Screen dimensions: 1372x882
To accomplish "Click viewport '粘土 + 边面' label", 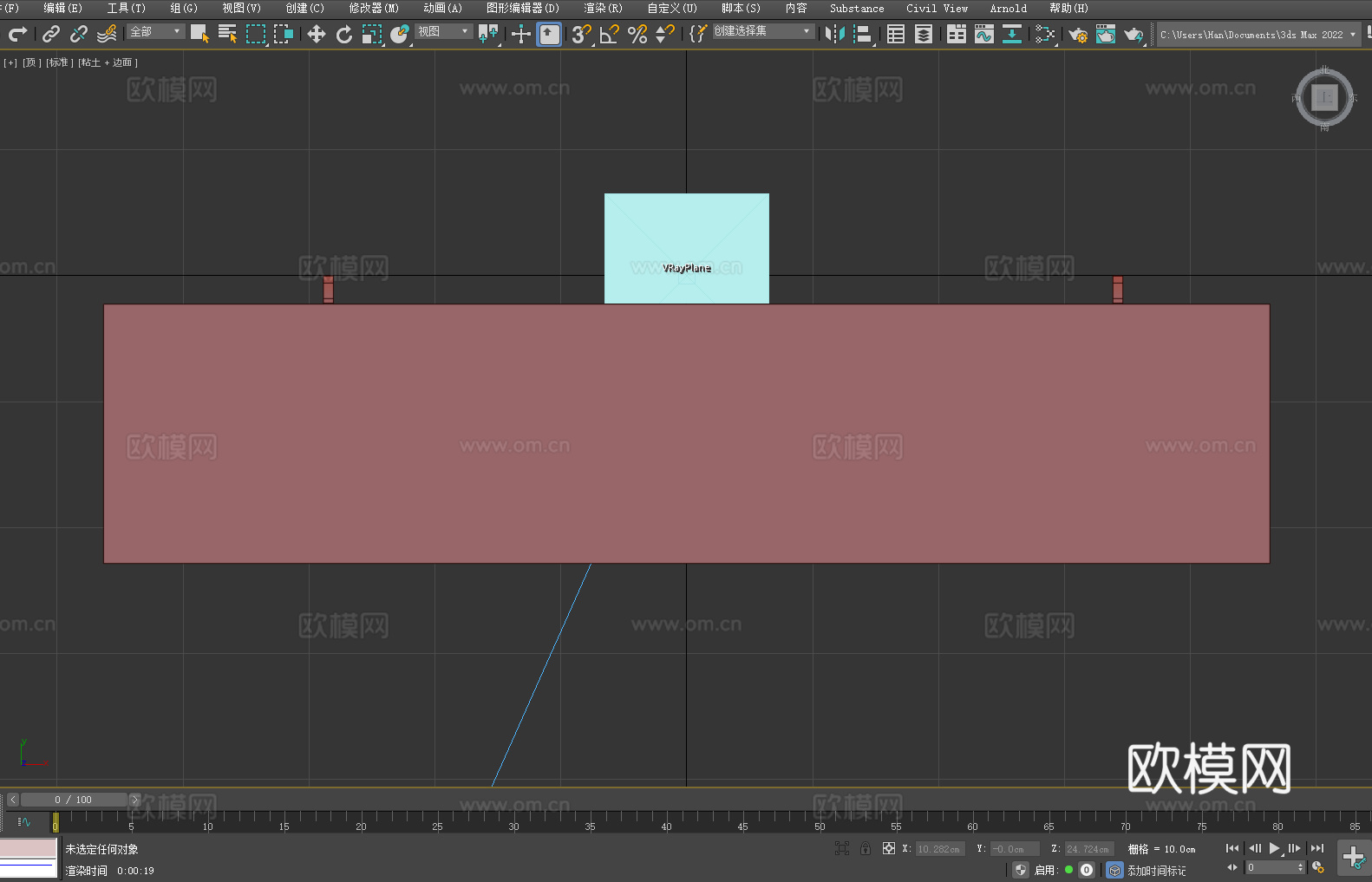I will tap(108, 62).
